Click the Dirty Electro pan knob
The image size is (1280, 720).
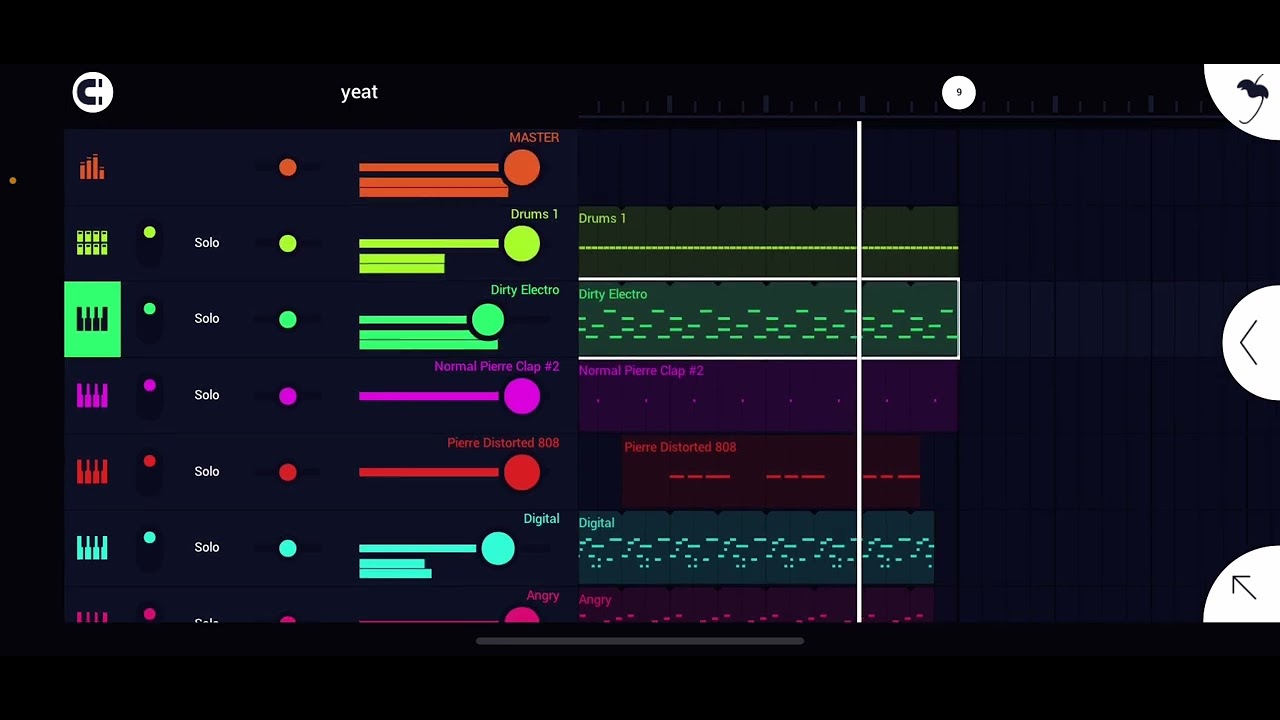click(288, 319)
